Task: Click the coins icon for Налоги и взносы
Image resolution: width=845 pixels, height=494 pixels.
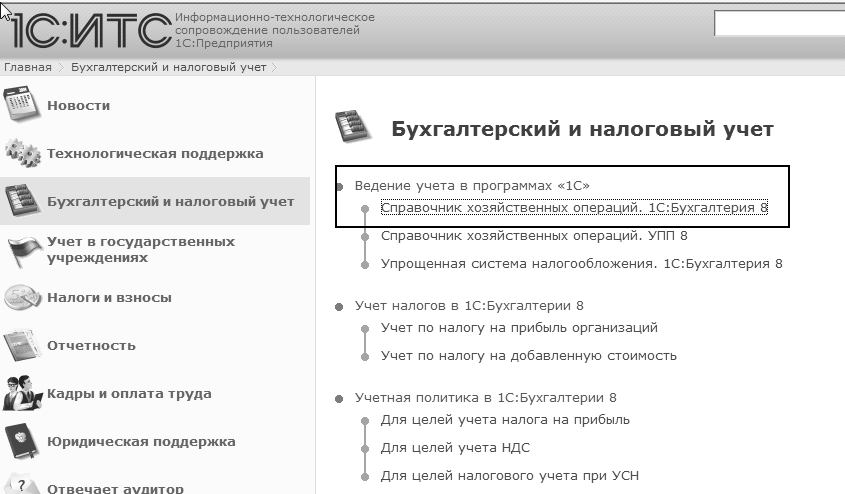Action: point(23,297)
